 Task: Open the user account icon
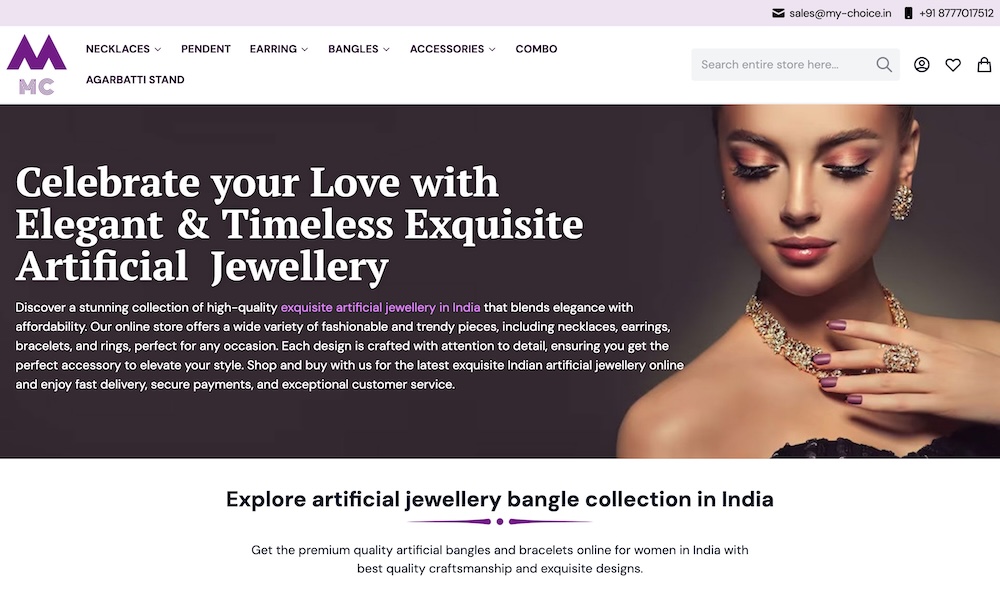922,64
